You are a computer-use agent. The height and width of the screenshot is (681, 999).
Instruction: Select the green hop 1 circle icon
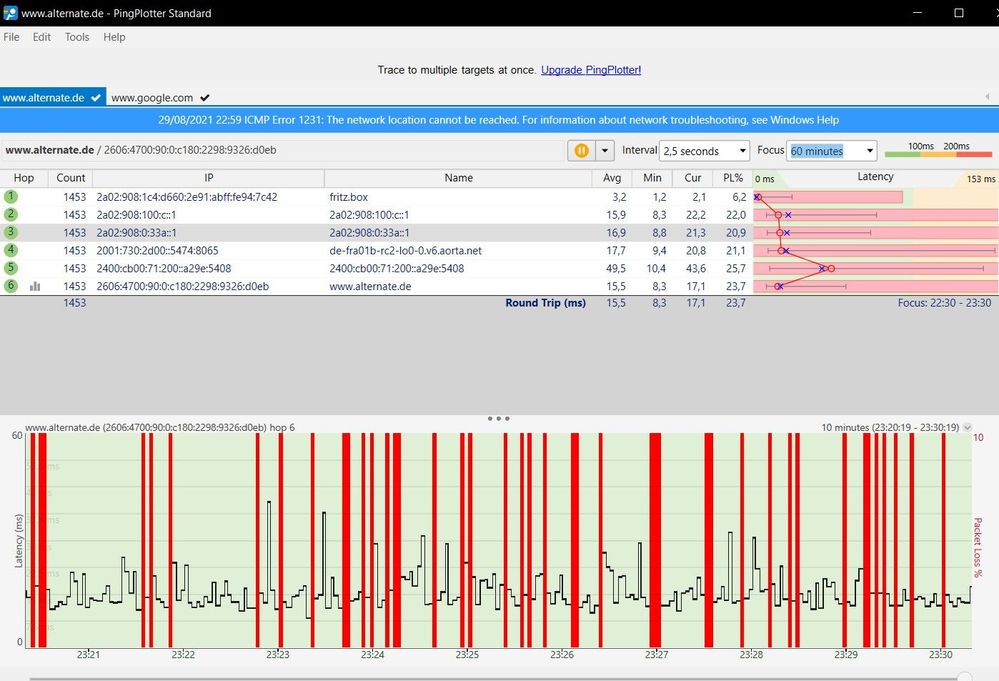pyautogui.click(x=11, y=197)
